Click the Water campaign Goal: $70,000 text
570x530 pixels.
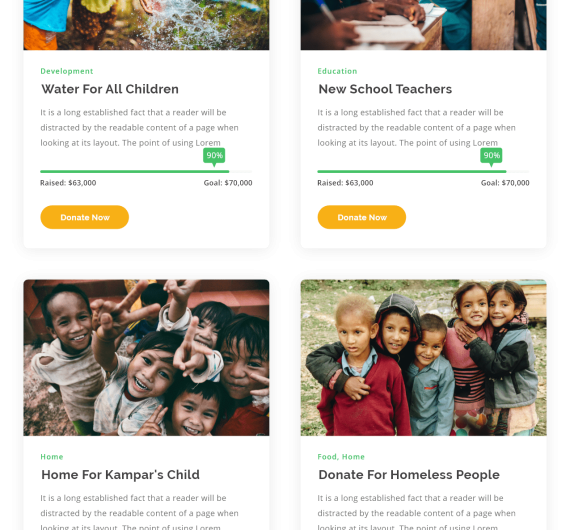click(x=228, y=183)
